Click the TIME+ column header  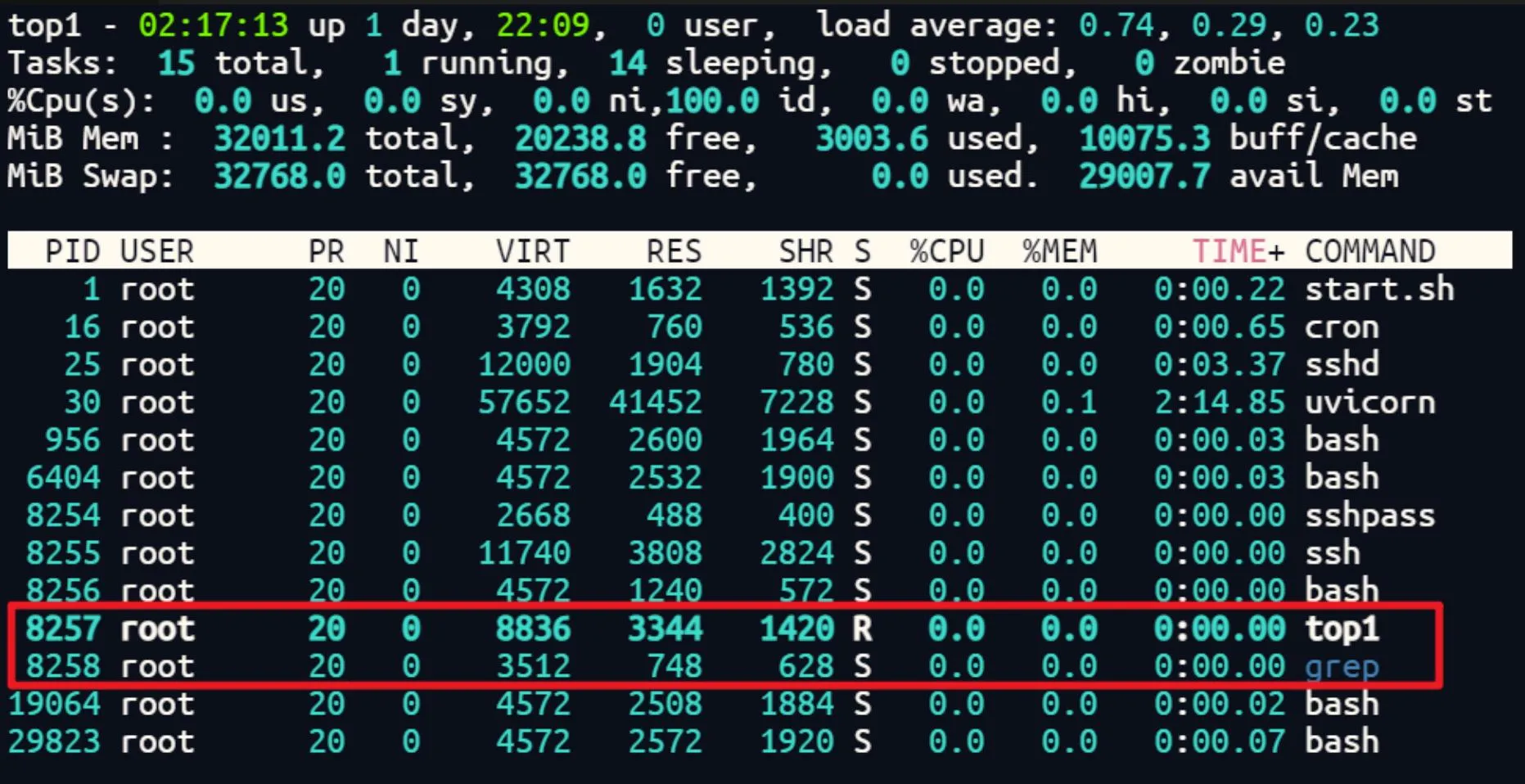(x=1237, y=251)
